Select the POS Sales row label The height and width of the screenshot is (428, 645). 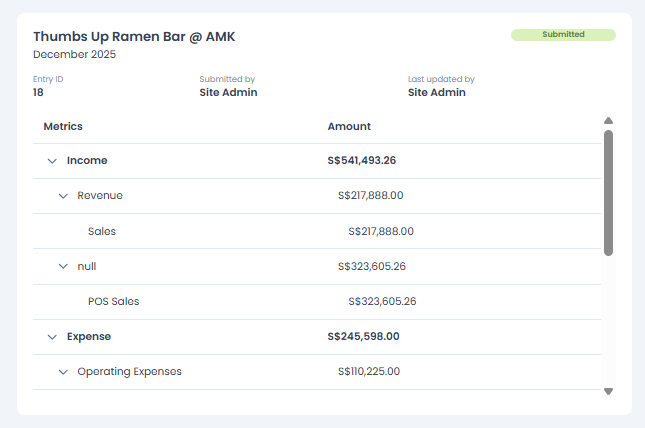click(113, 301)
